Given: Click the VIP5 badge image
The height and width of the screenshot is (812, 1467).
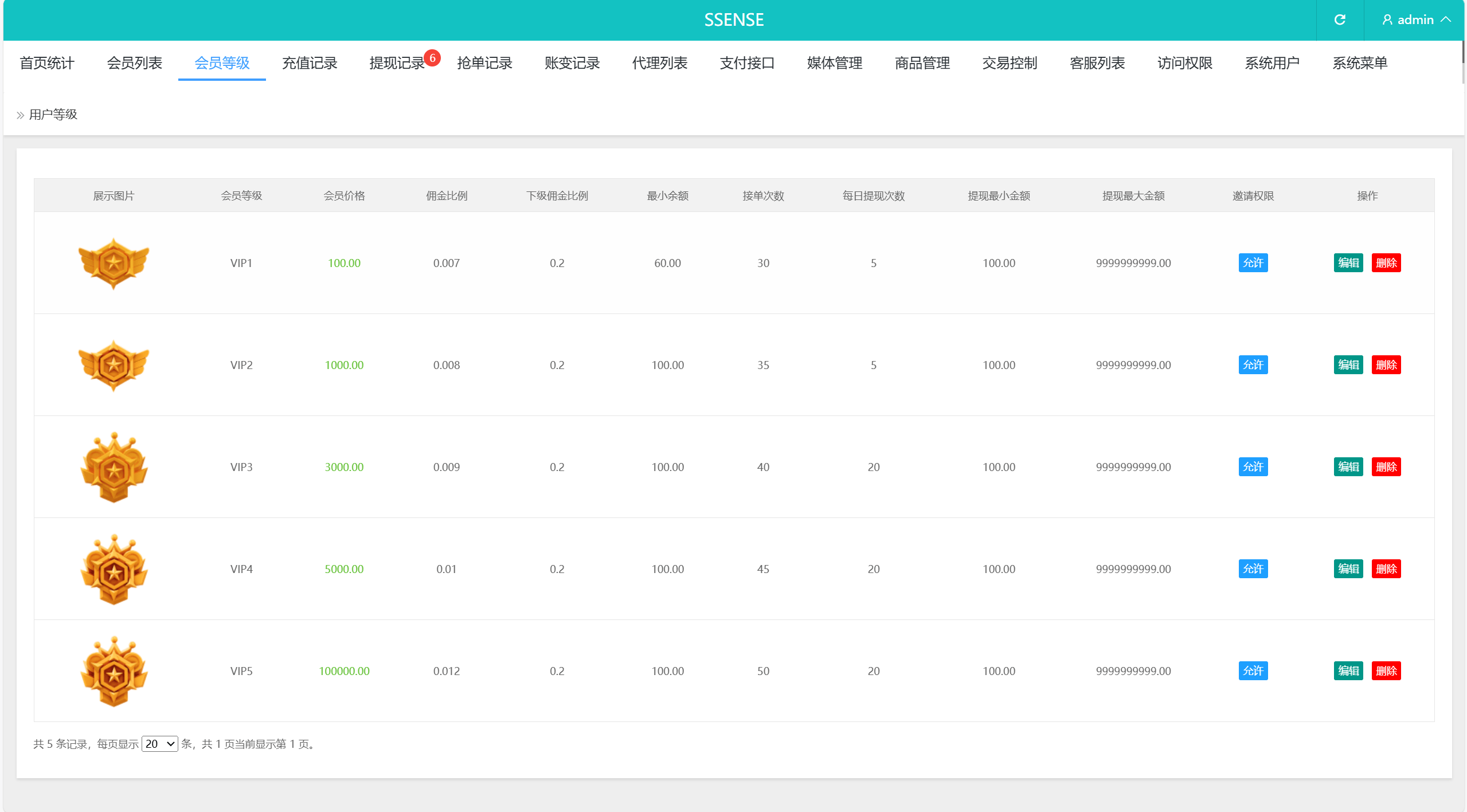Looking at the screenshot, I should click(114, 671).
